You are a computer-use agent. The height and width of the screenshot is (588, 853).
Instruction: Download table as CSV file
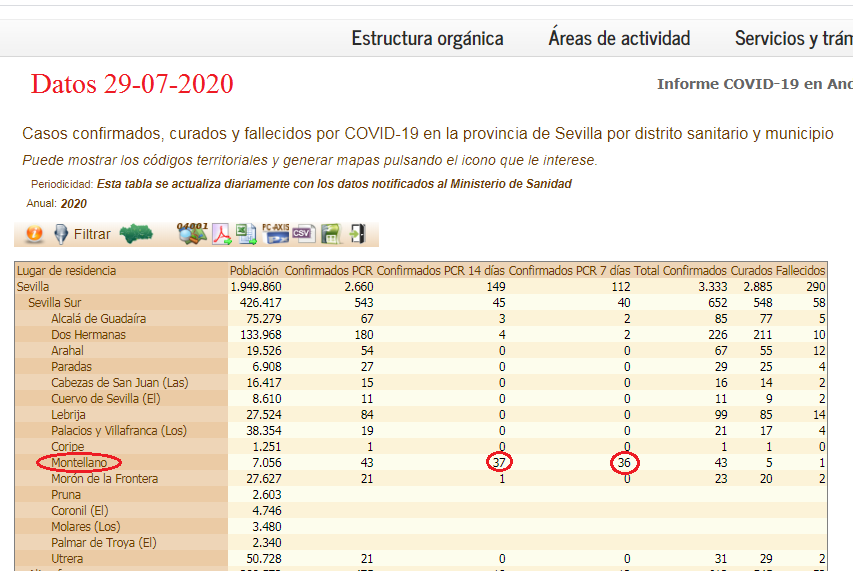(304, 234)
